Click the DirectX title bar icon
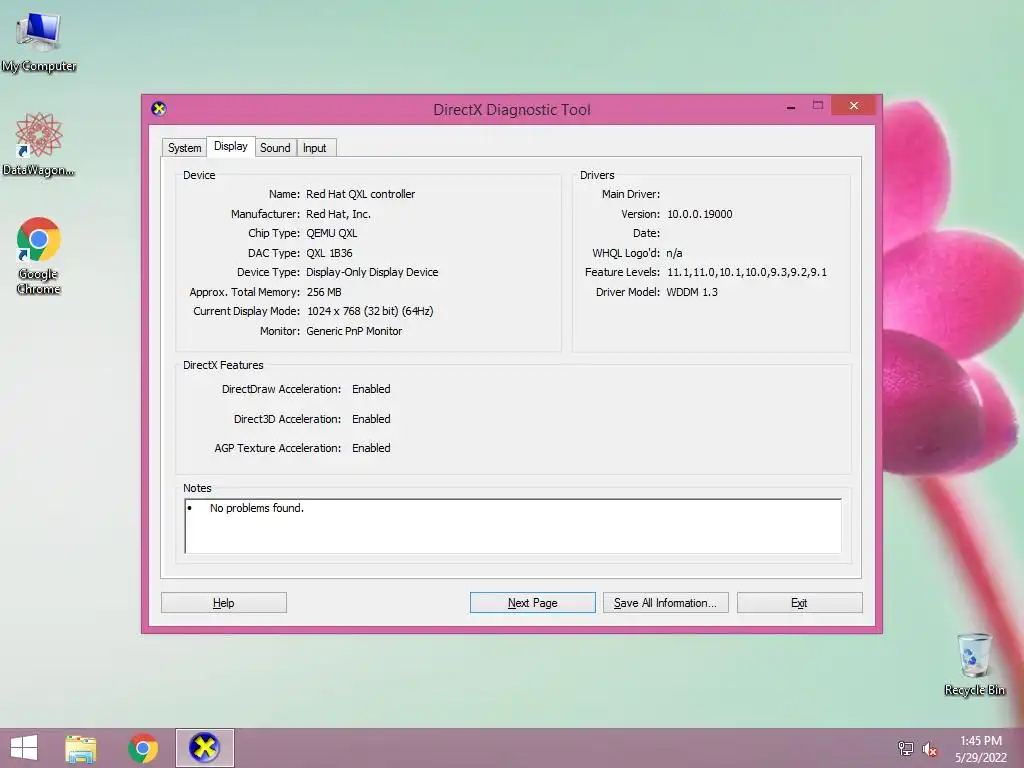Viewport: 1024px width, 768px height. pos(159,109)
